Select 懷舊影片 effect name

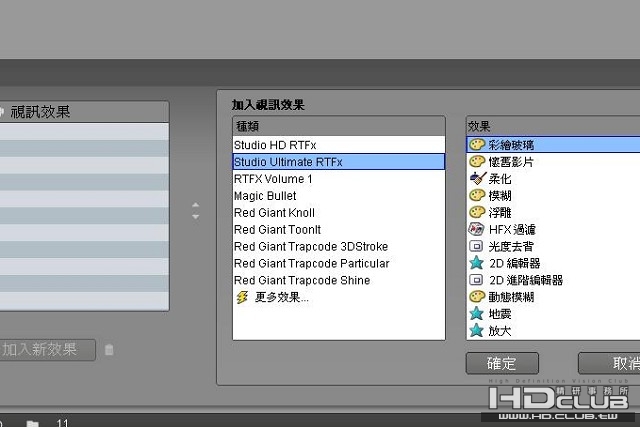click(x=511, y=162)
